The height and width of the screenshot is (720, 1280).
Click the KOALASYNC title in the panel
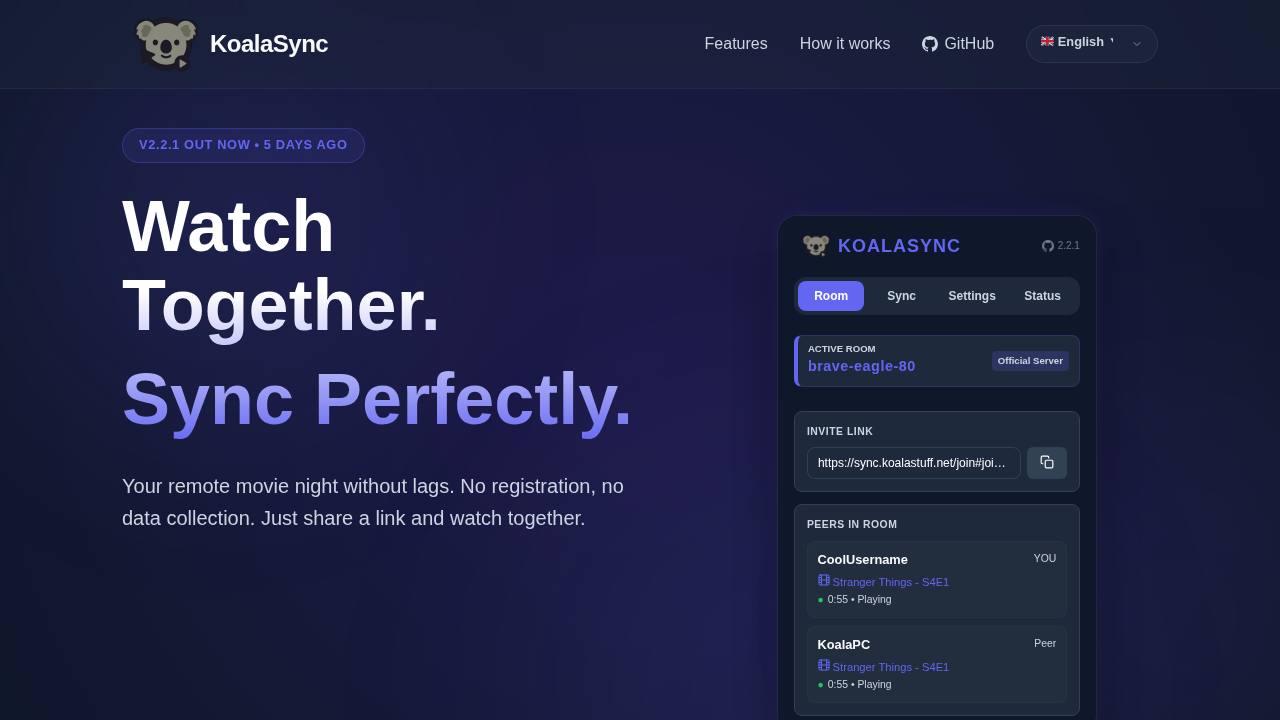pos(899,246)
